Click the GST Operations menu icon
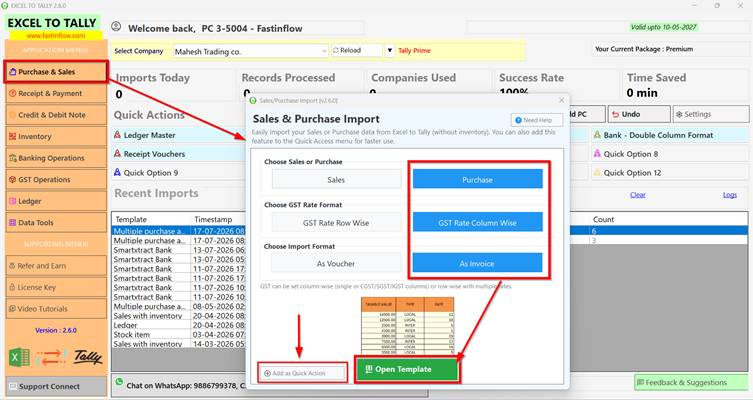Image resolution: width=753 pixels, height=400 pixels. pos(12,180)
